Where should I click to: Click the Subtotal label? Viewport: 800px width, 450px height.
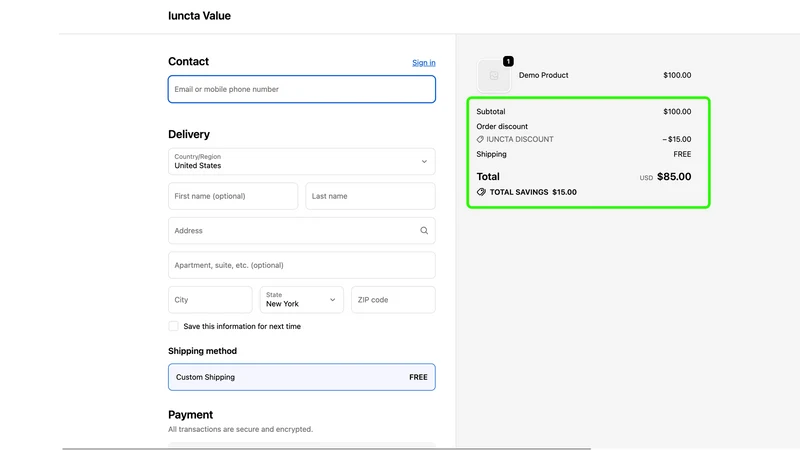(491, 111)
